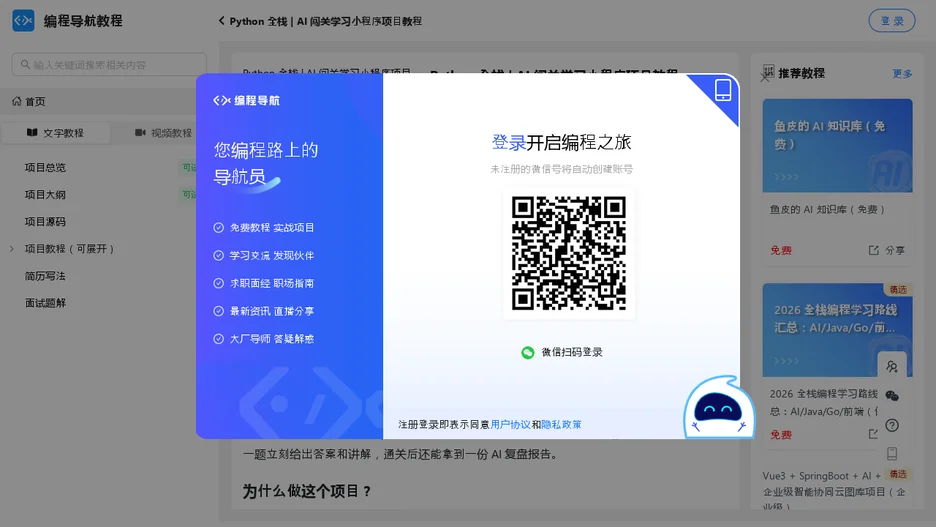
Task: Click the 推荐教程 panel header icon
Action: coord(769,72)
